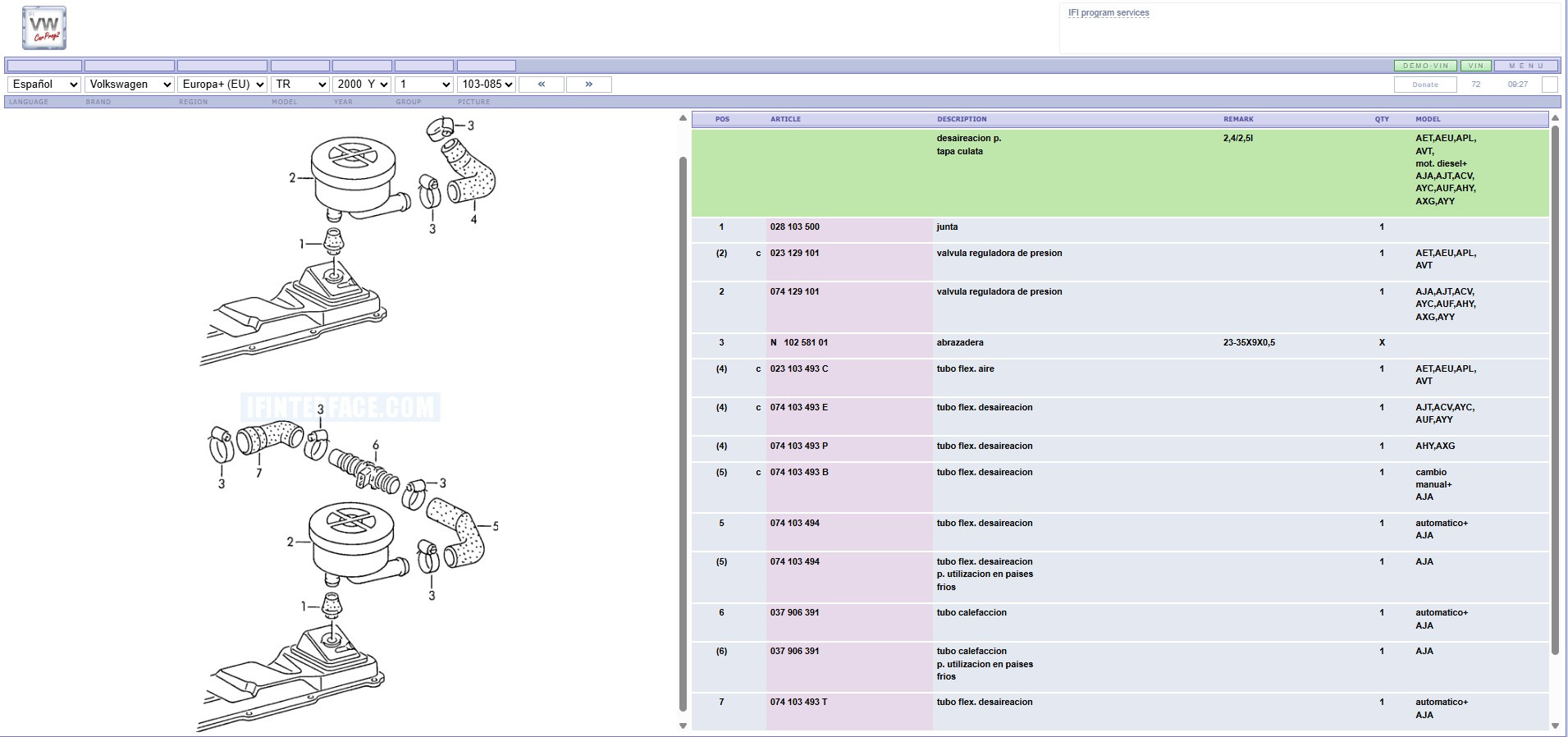Open IFI program services link
The width and height of the screenshot is (1568, 737).
coord(1108,13)
